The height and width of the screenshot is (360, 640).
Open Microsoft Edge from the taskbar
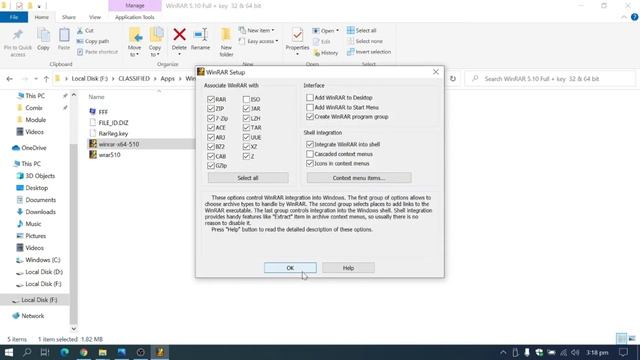[x=64, y=352]
